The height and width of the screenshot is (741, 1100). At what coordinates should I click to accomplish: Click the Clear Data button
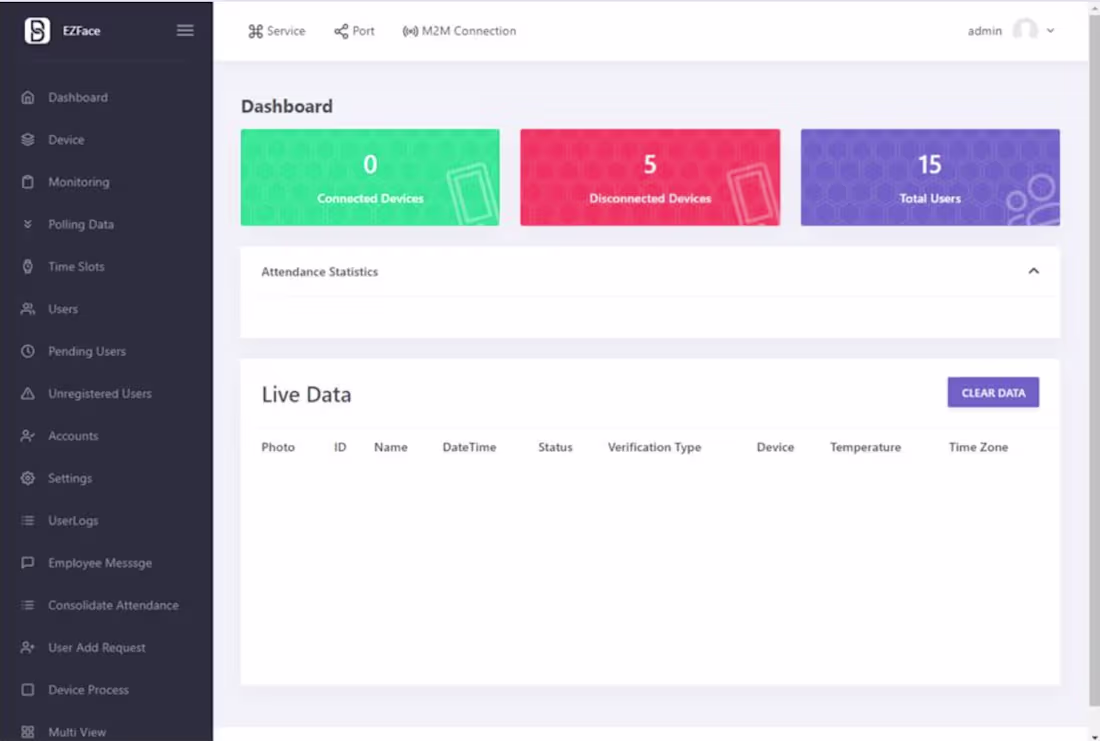(993, 392)
